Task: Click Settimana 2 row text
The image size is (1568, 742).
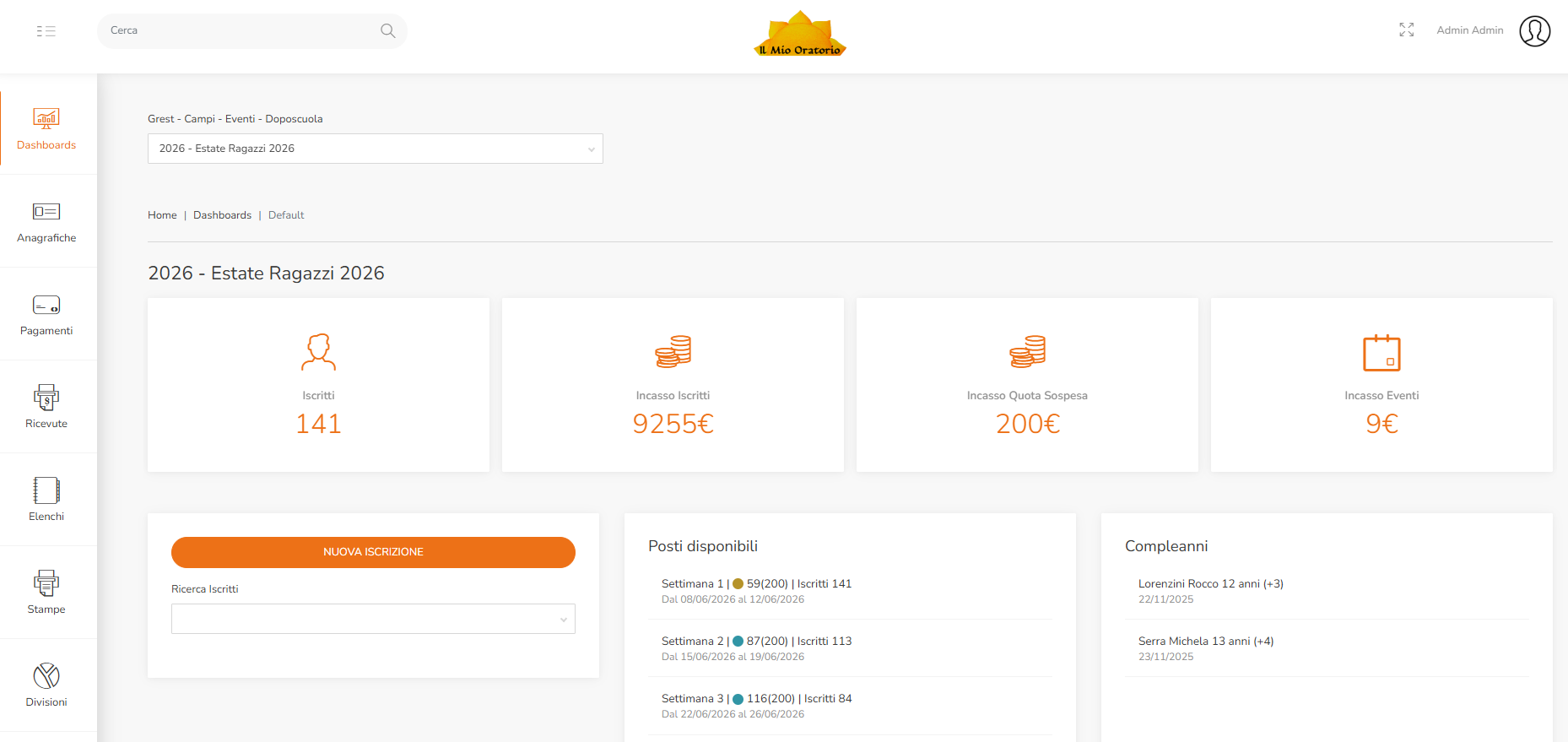Action: click(x=756, y=642)
